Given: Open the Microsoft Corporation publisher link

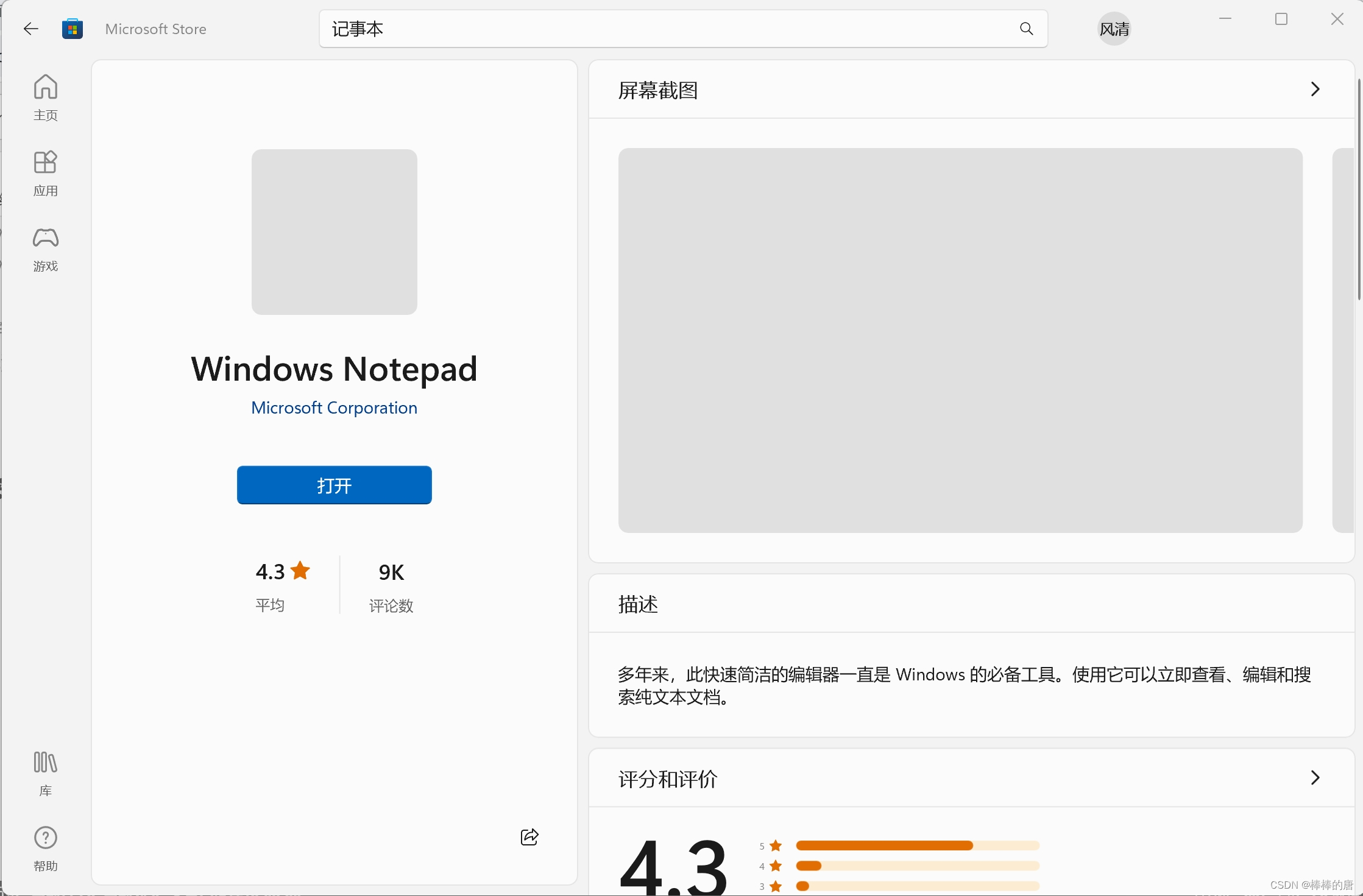Looking at the screenshot, I should 334,407.
